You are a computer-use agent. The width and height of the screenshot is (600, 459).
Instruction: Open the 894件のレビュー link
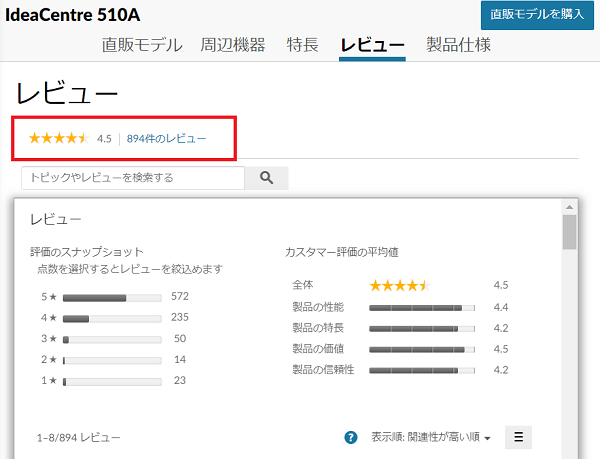(x=166, y=138)
